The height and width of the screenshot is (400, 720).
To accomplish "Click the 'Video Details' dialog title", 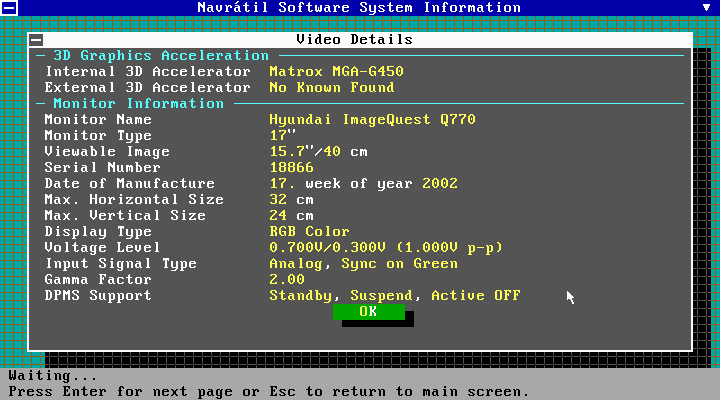I will click(x=354, y=39).
